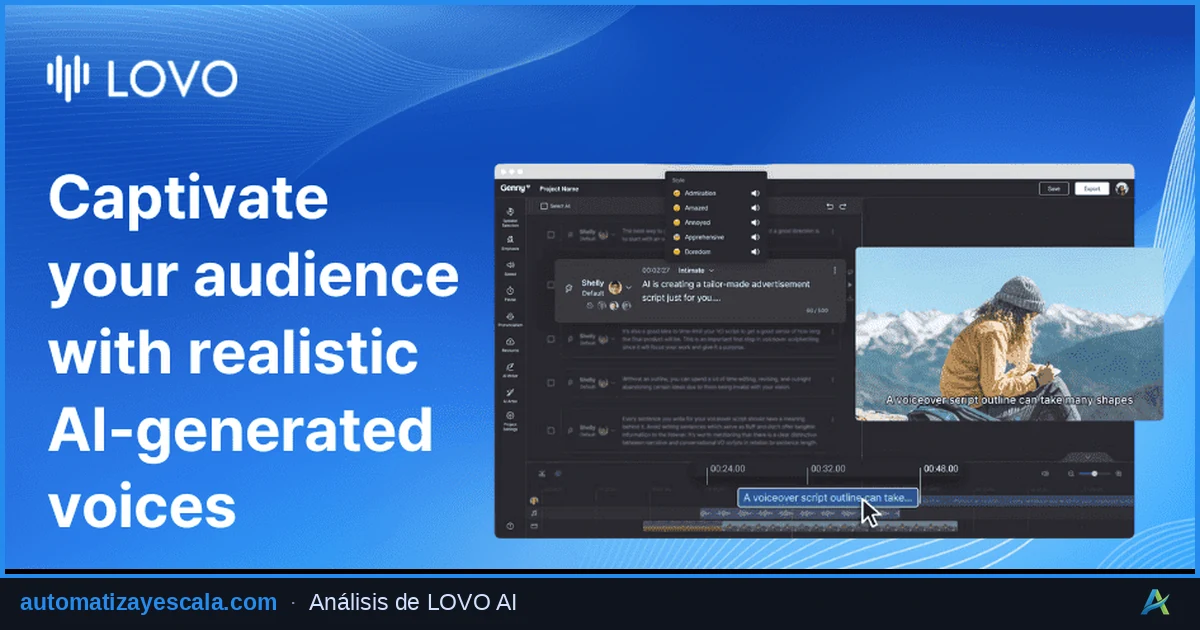Preview the Admiration style speaker icon
The width and height of the screenshot is (1200, 630).
[755, 193]
